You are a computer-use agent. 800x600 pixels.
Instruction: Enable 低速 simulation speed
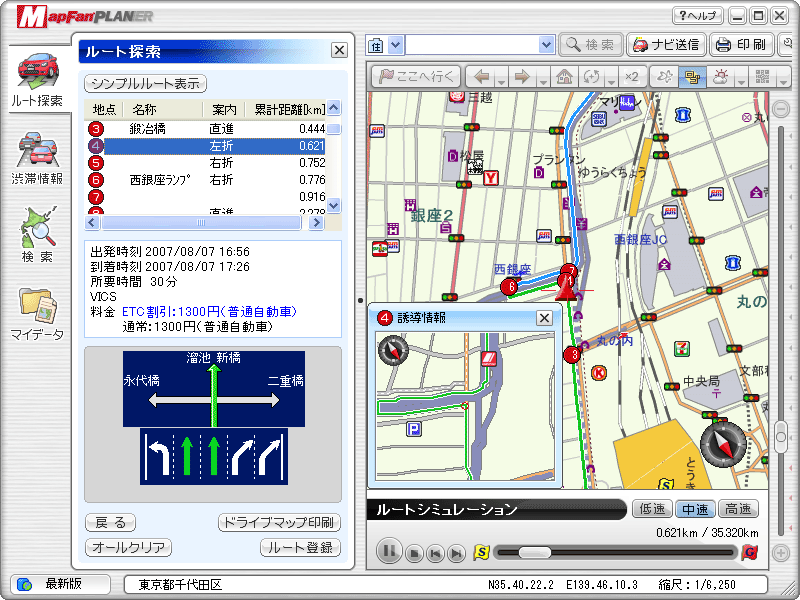tap(652, 508)
